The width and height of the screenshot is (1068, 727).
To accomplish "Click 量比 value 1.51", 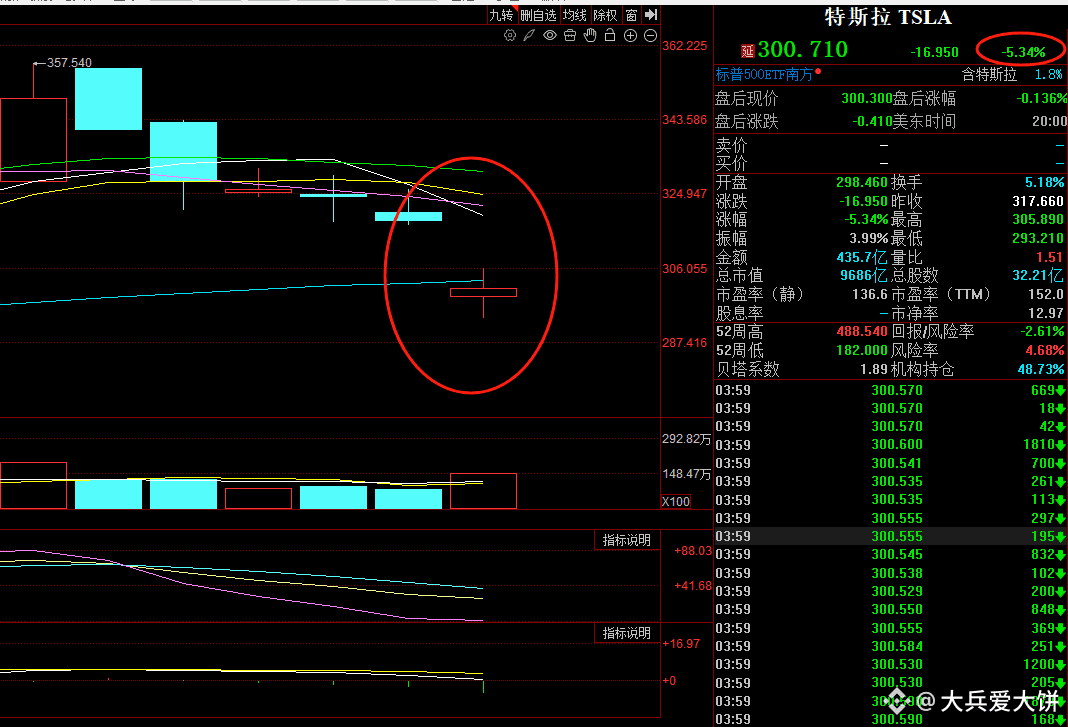I will (x=1050, y=257).
